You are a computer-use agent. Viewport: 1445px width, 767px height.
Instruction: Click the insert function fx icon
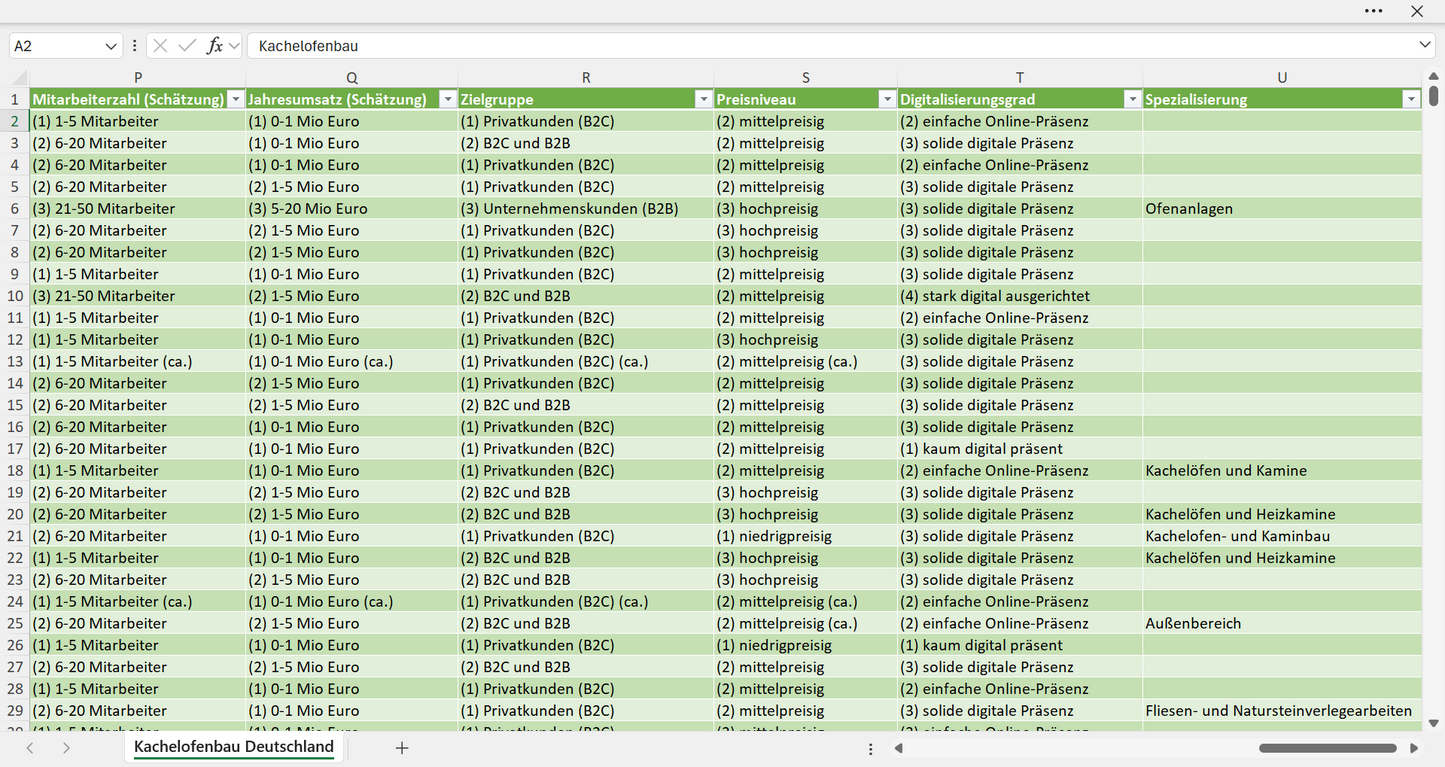(214, 46)
